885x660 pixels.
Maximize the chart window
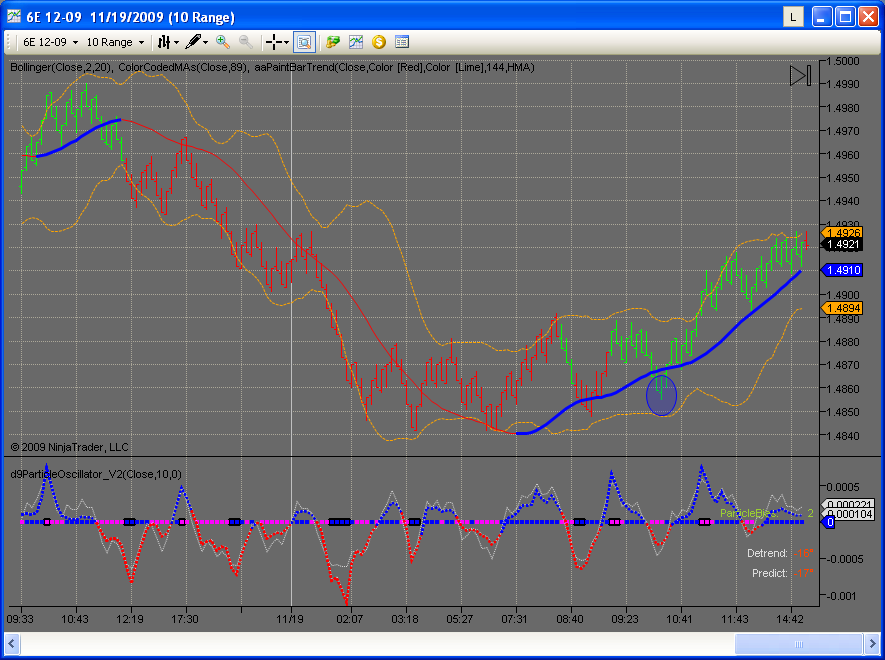[845, 17]
